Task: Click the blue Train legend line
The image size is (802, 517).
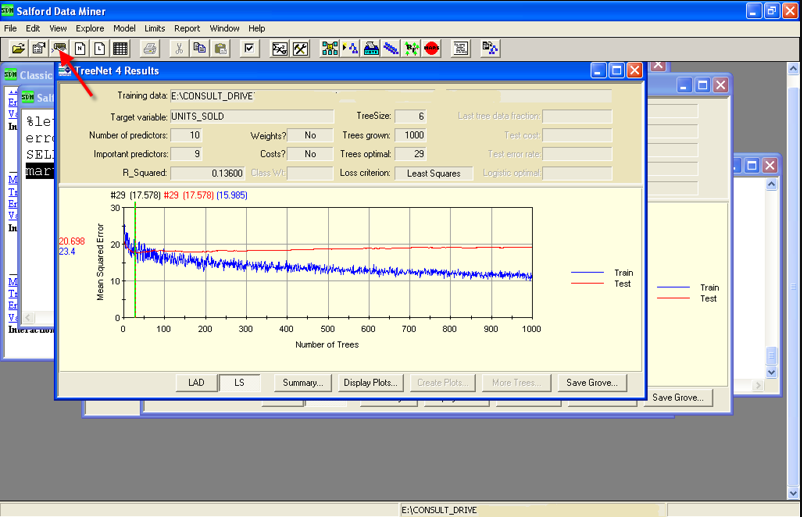Action: [588, 272]
